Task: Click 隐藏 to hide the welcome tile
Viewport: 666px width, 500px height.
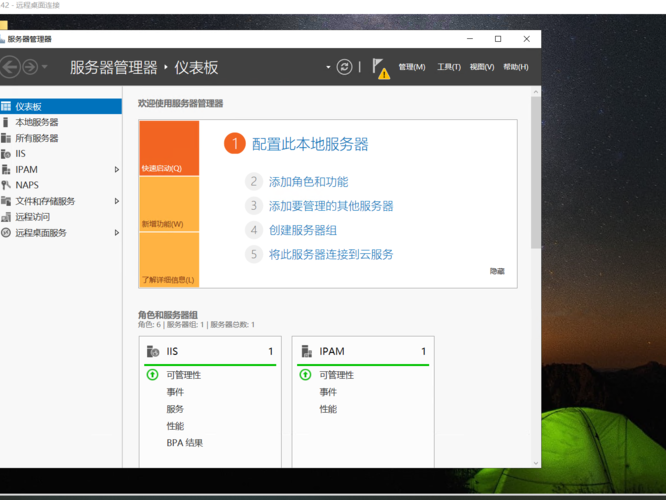Action: 497,271
